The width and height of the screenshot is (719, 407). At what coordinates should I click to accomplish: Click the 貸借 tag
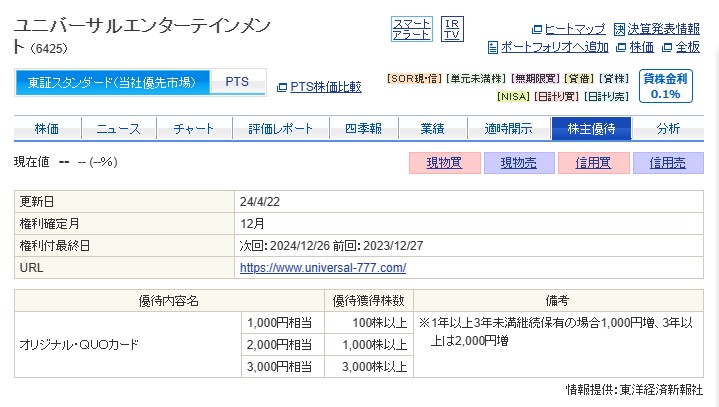pos(579,78)
